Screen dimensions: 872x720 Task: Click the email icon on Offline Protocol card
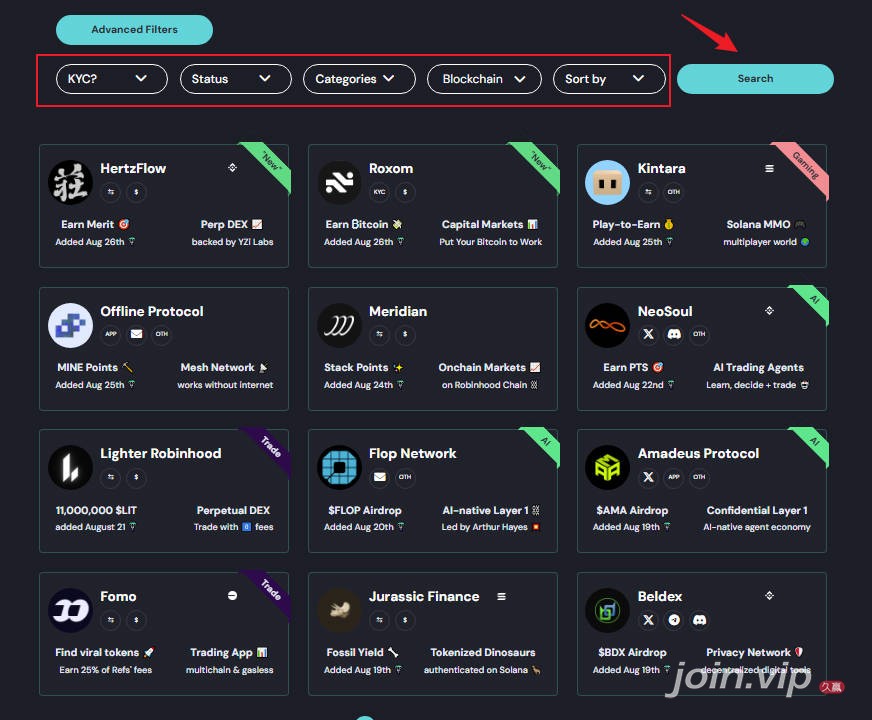(x=136, y=334)
